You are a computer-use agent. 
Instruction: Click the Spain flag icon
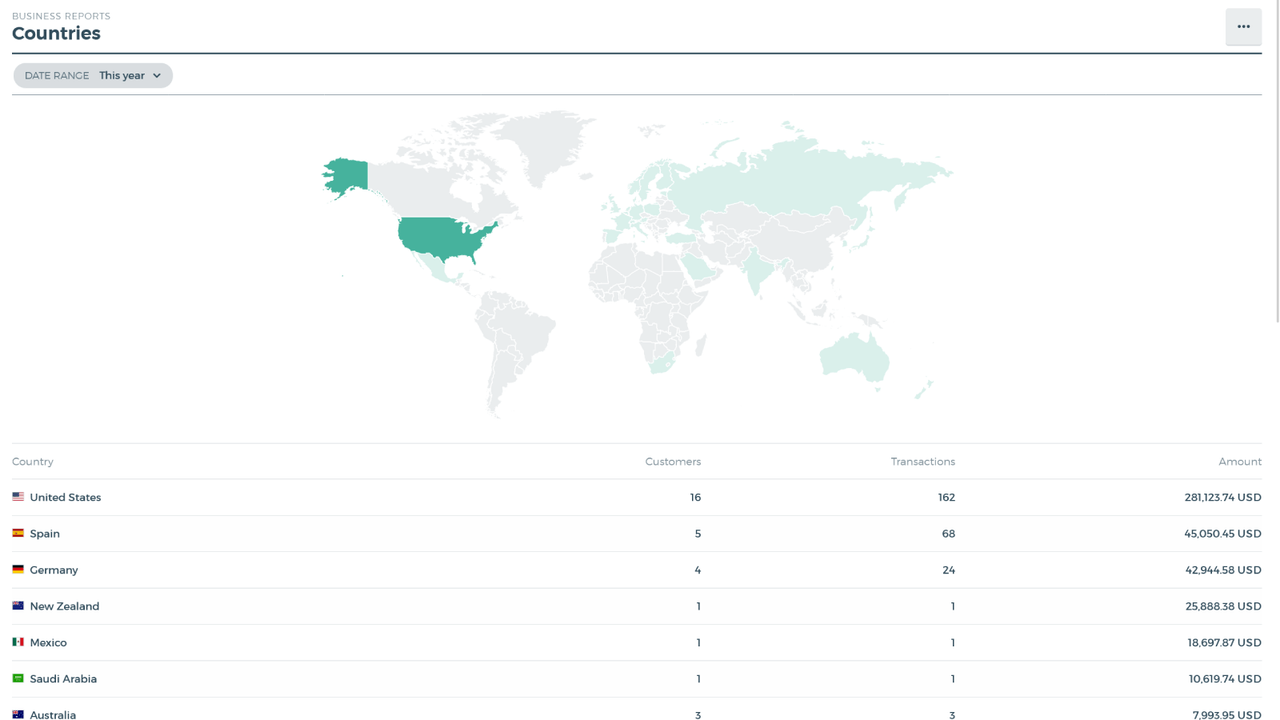(18, 533)
